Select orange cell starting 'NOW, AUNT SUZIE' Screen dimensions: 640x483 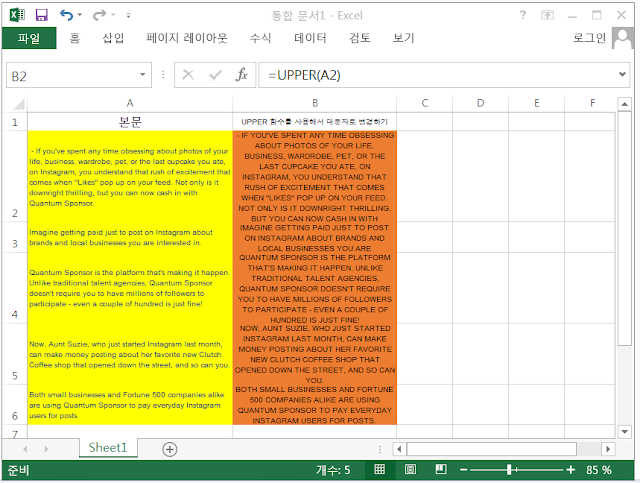(315, 354)
